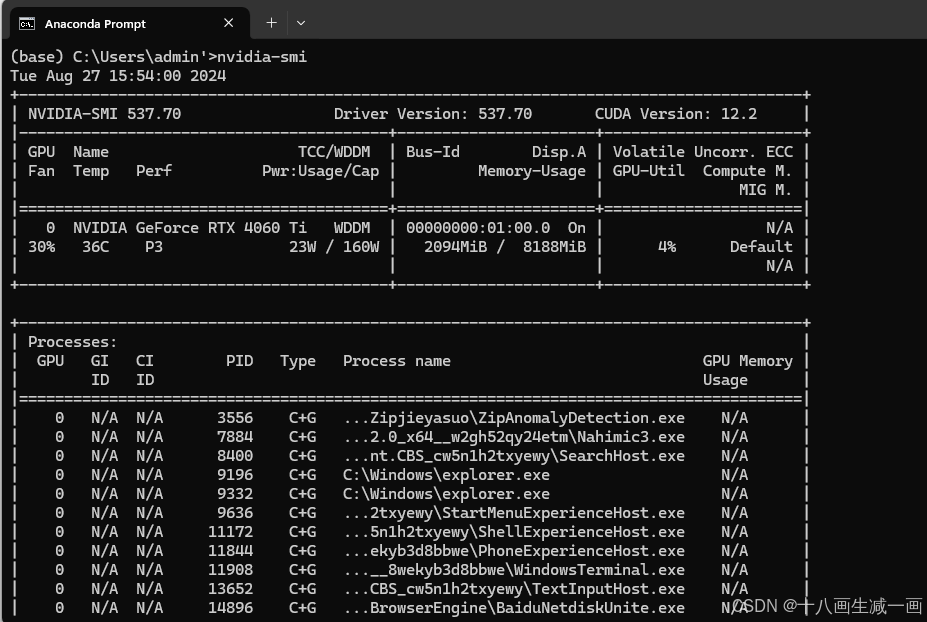Click the Bus-Id 00000000:01:00.0 value
927x622 pixels.
(x=478, y=228)
